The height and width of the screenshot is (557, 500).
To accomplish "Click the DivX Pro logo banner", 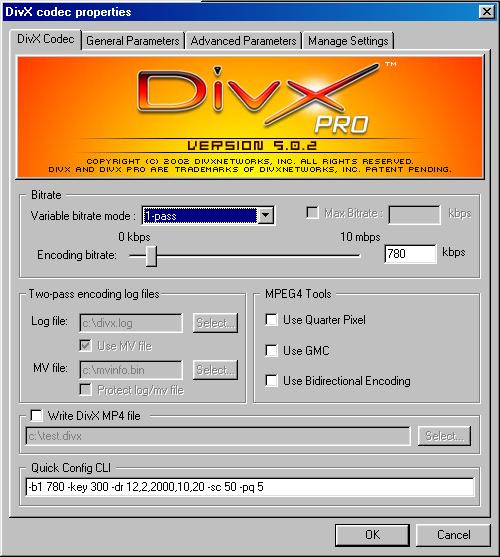I will (x=250, y=117).
